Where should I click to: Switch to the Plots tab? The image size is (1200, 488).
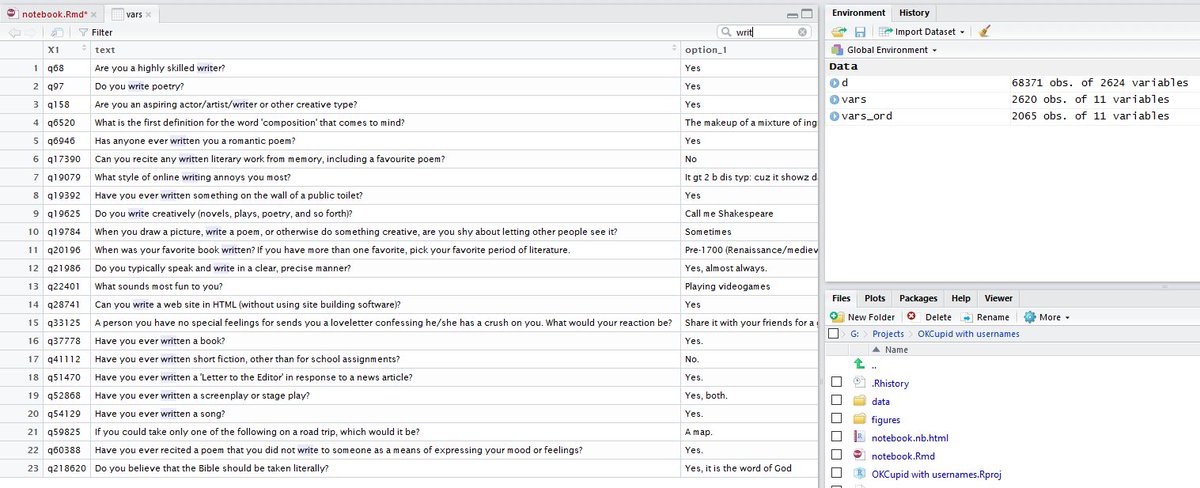click(875, 298)
